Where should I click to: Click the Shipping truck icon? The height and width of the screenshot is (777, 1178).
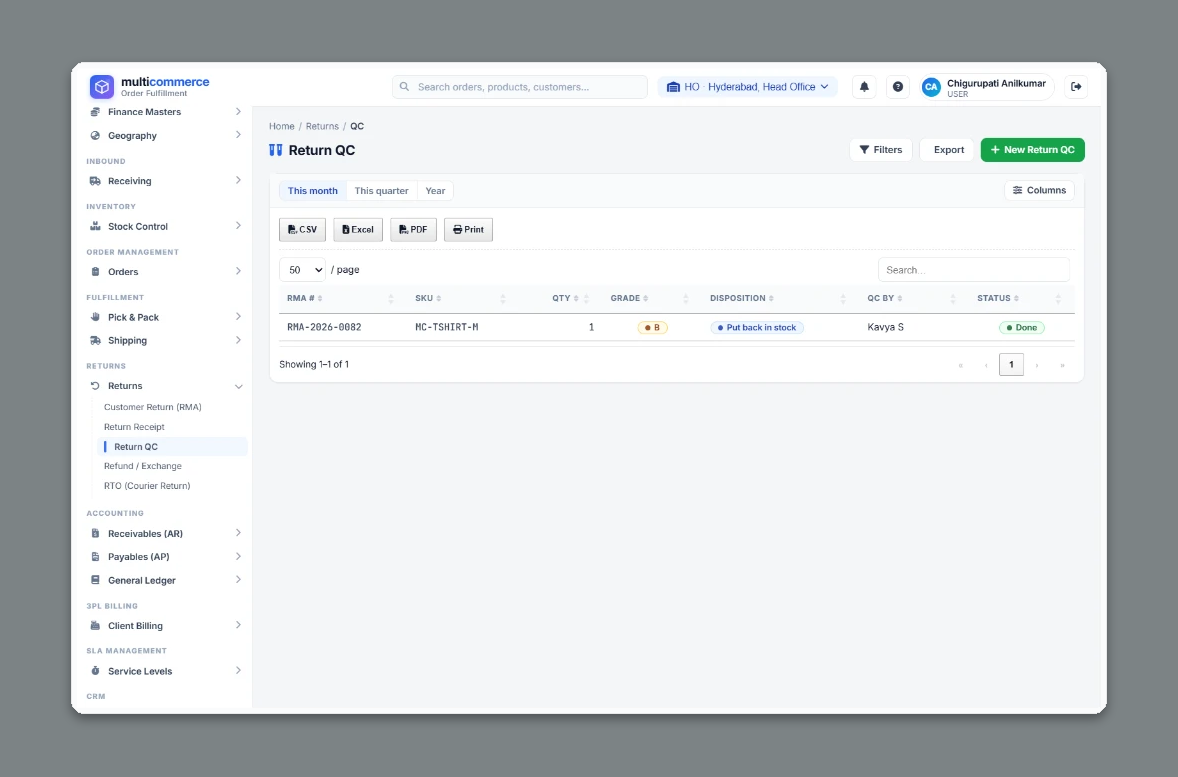tap(95, 340)
